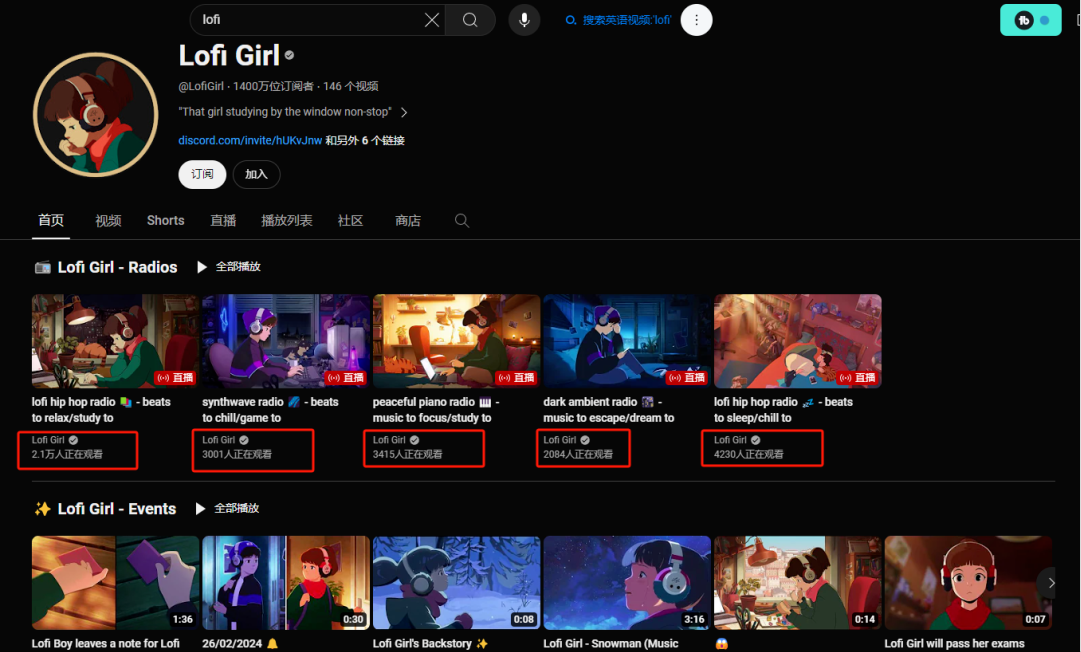Click the teal extension icon at top right

(x=1030, y=20)
